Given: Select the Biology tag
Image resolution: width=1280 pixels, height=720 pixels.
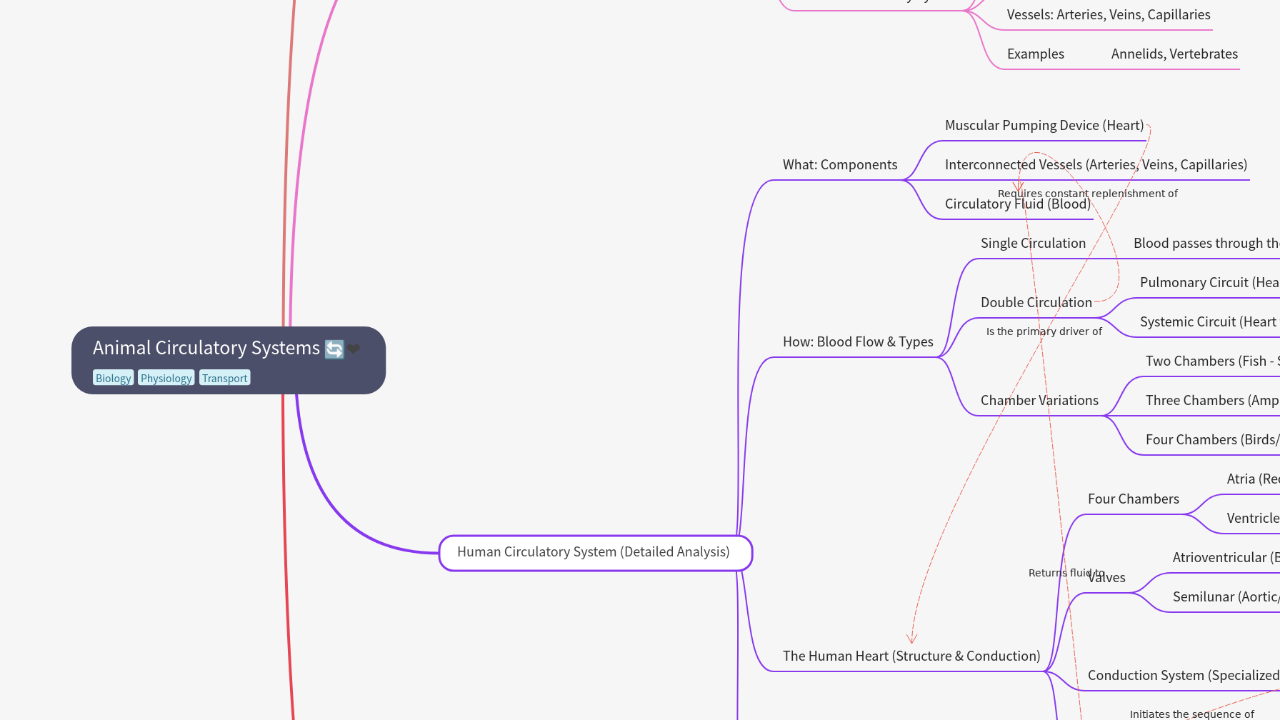Looking at the screenshot, I should pos(113,378).
